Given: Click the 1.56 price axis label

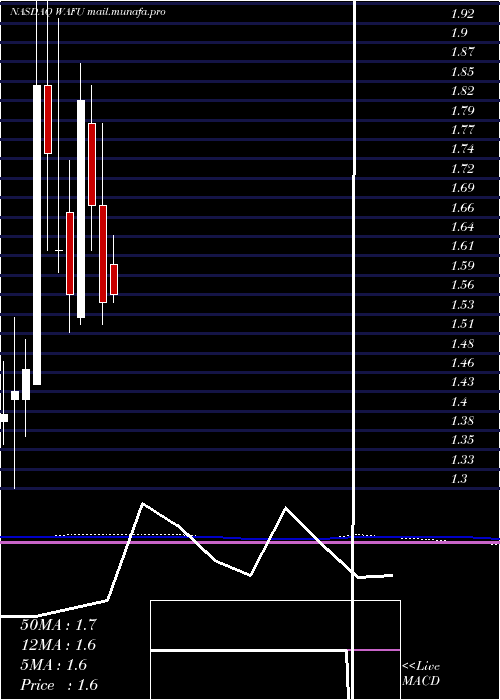Looking at the screenshot, I should pos(462,285).
